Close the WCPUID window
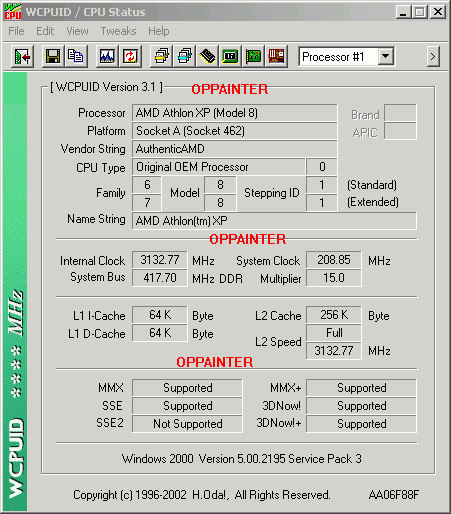 point(438,12)
